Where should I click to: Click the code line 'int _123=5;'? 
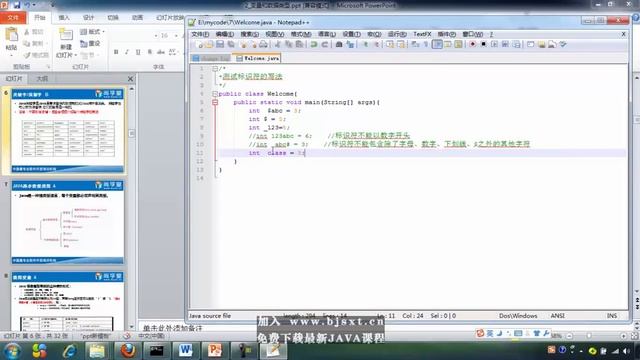[x=269, y=128]
